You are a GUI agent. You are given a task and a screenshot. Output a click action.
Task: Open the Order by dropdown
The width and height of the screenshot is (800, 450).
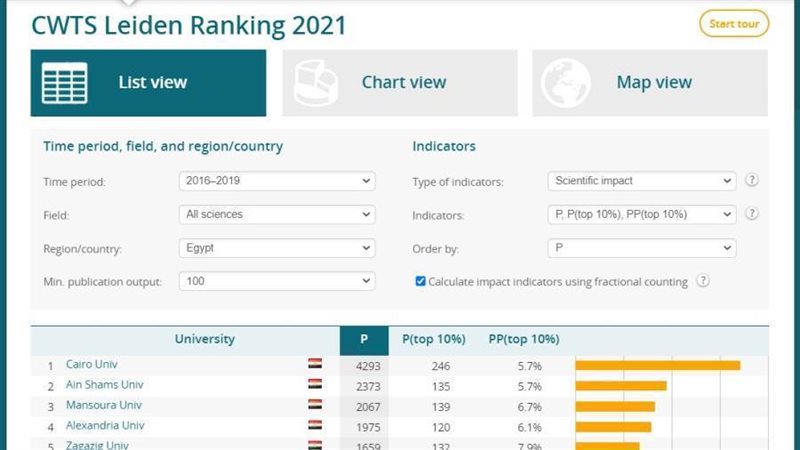(x=641, y=248)
